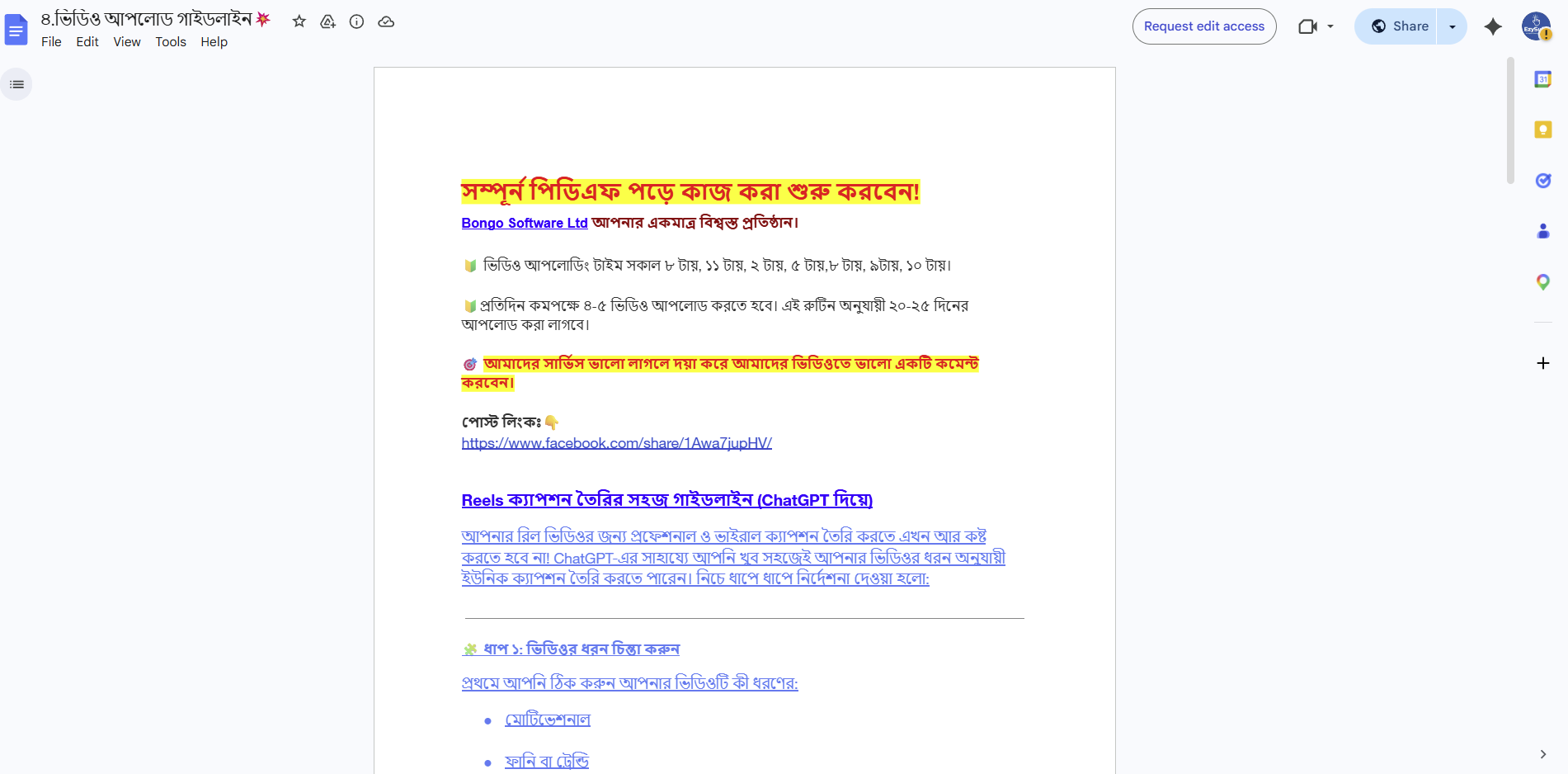Open the File menu
The image size is (1568, 774).
click(51, 42)
